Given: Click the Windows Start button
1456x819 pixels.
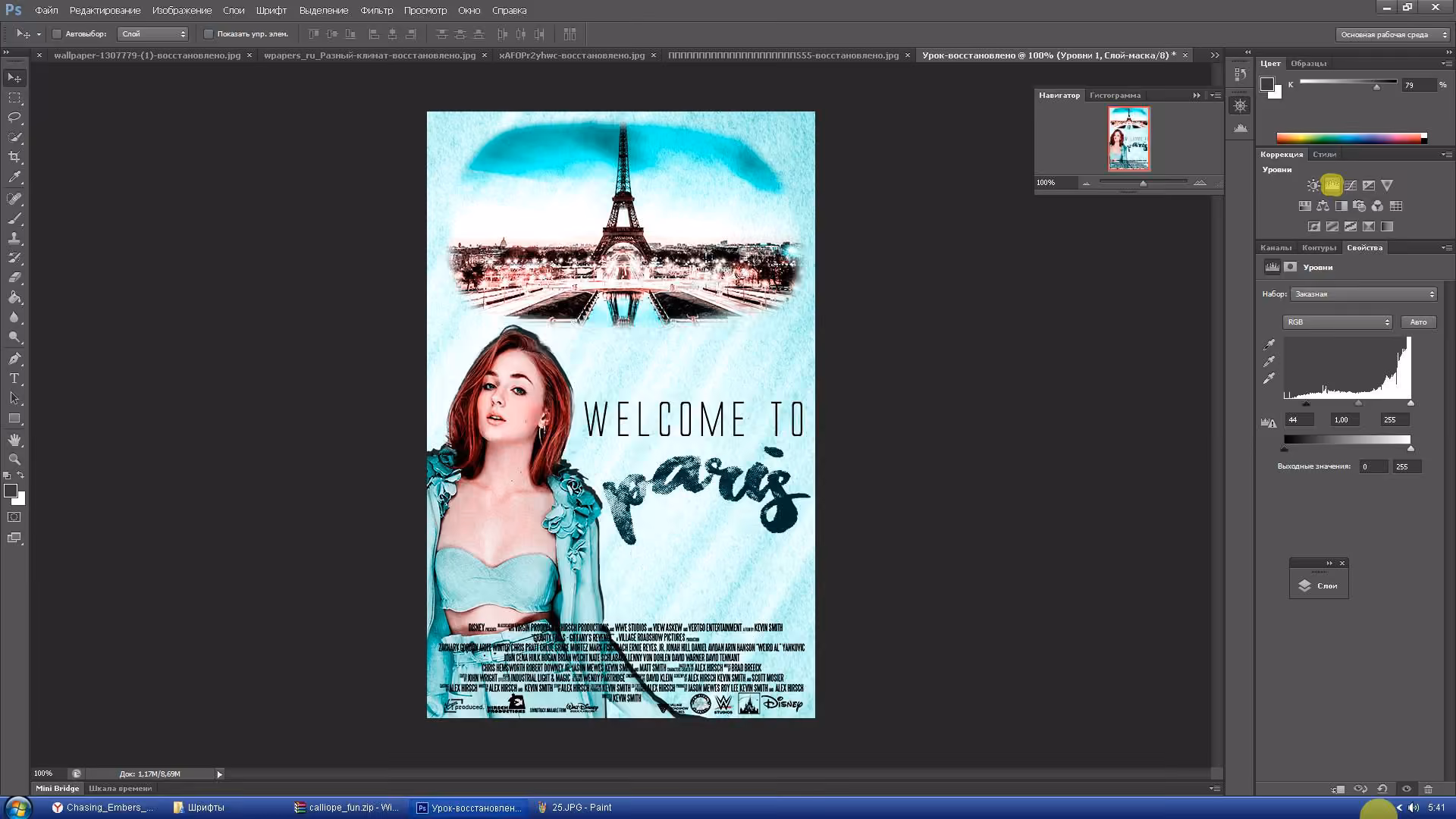Looking at the screenshot, I should point(17,808).
